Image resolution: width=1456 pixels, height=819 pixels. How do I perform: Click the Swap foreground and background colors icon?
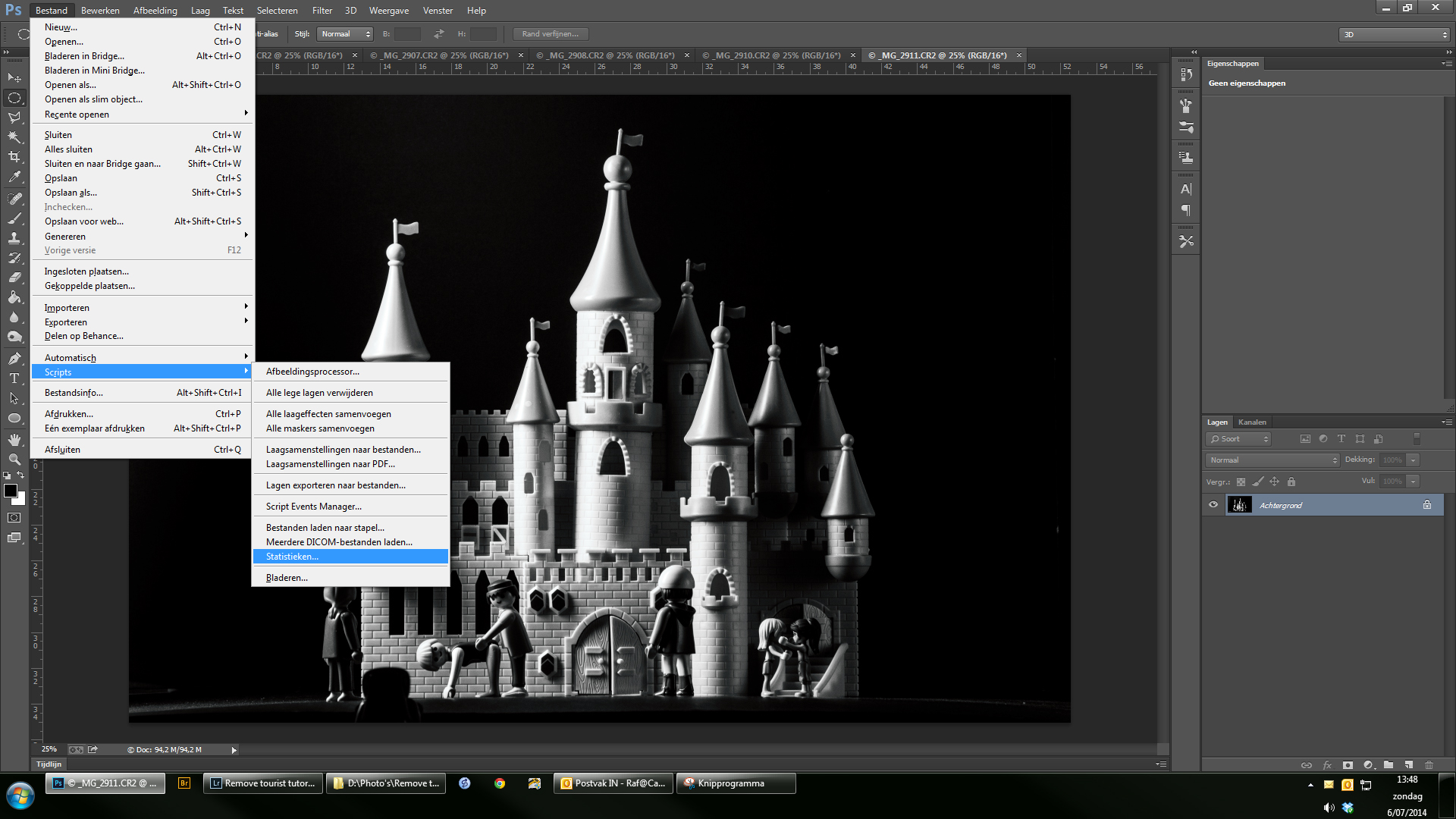pos(21,475)
